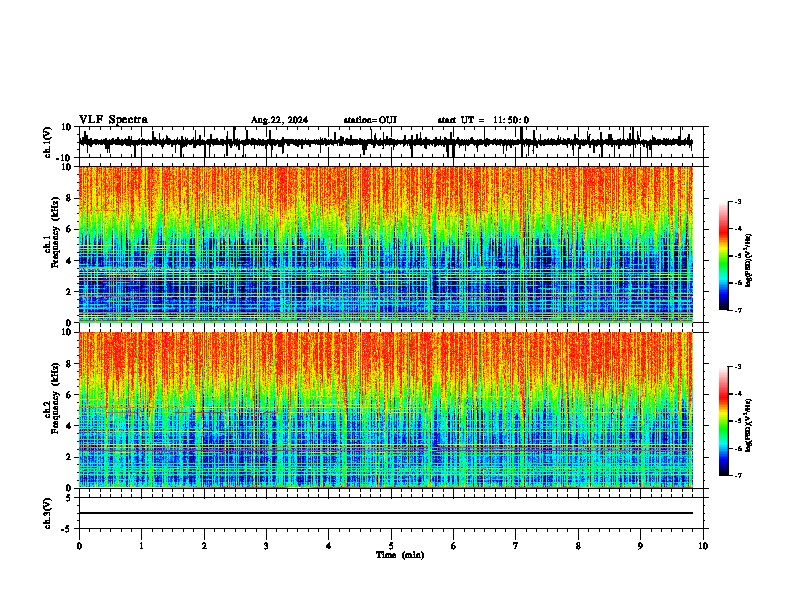The width and height of the screenshot is (792, 612).
Task: Select the date label "Aug.22, 2024"
Action: coord(279,120)
